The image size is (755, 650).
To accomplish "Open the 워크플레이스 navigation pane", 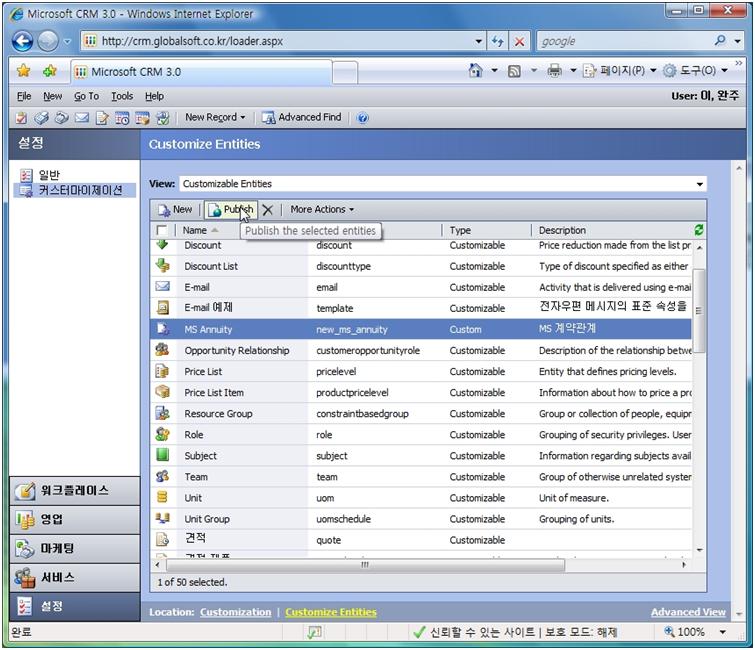I will [x=75, y=491].
